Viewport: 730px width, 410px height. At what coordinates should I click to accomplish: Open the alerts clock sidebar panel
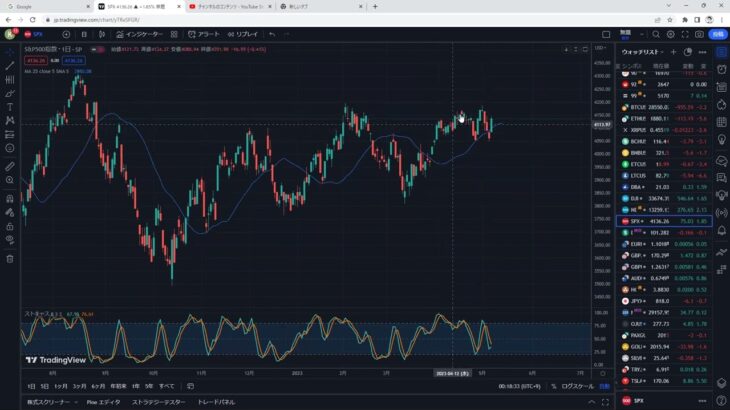tap(722, 69)
